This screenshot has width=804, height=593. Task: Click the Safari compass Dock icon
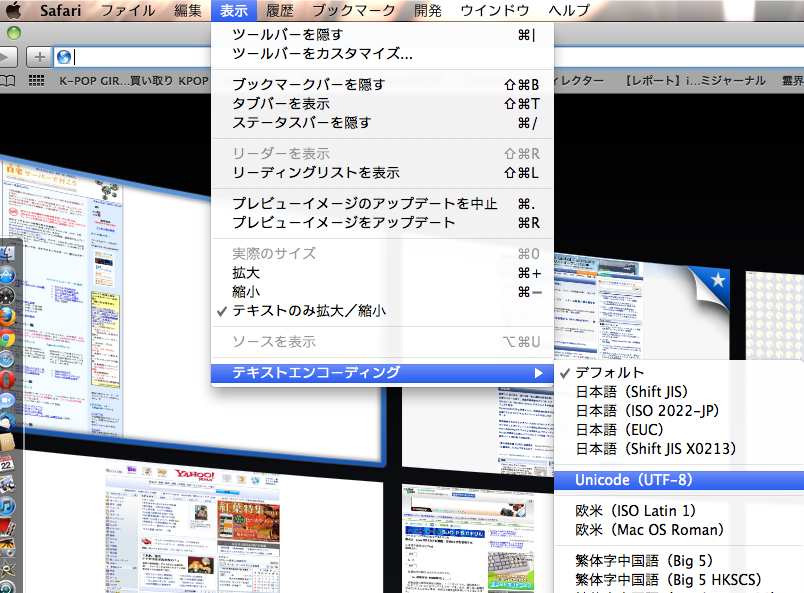point(7,359)
